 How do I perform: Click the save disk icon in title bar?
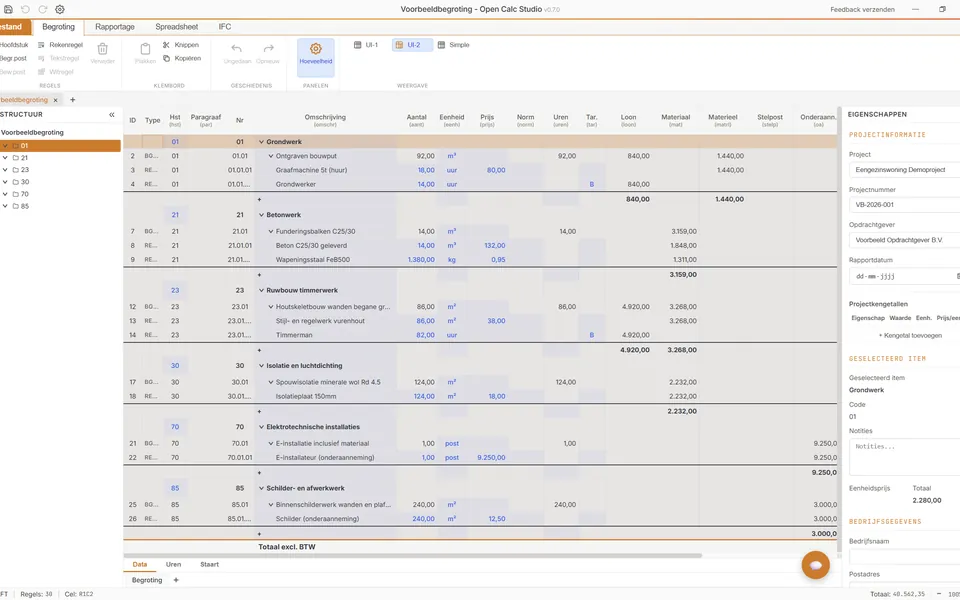click(x=8, y=9)
